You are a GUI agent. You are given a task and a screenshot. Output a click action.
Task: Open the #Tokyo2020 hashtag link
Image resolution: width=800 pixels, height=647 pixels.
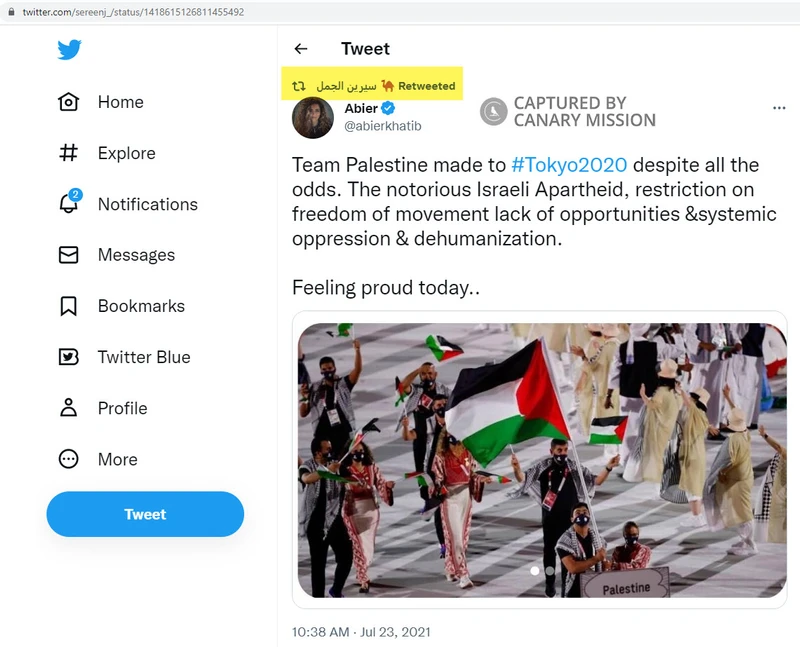pyautogui.click(x=568, y=165)
